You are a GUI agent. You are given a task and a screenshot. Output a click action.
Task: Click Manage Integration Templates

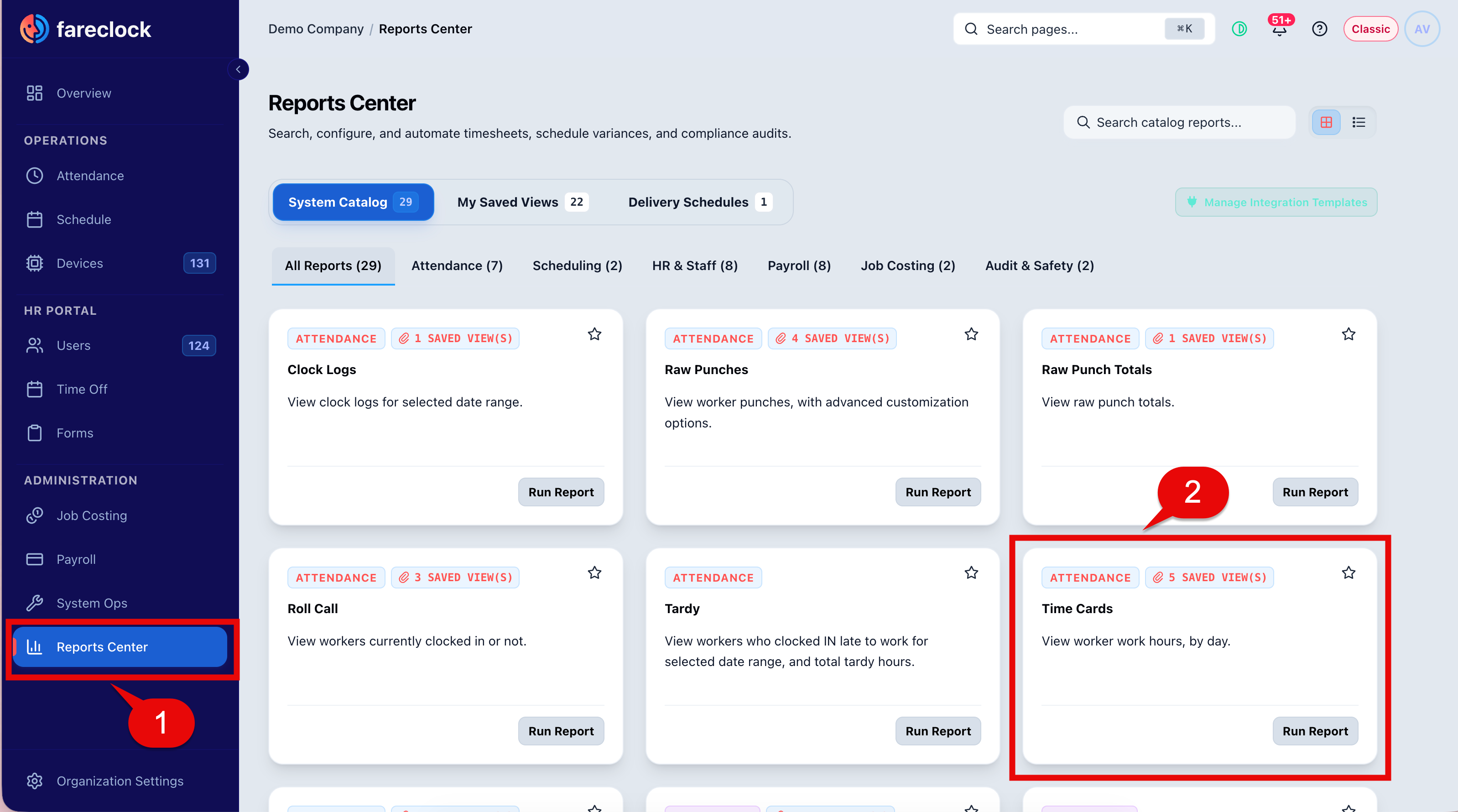pos(1276,202)
